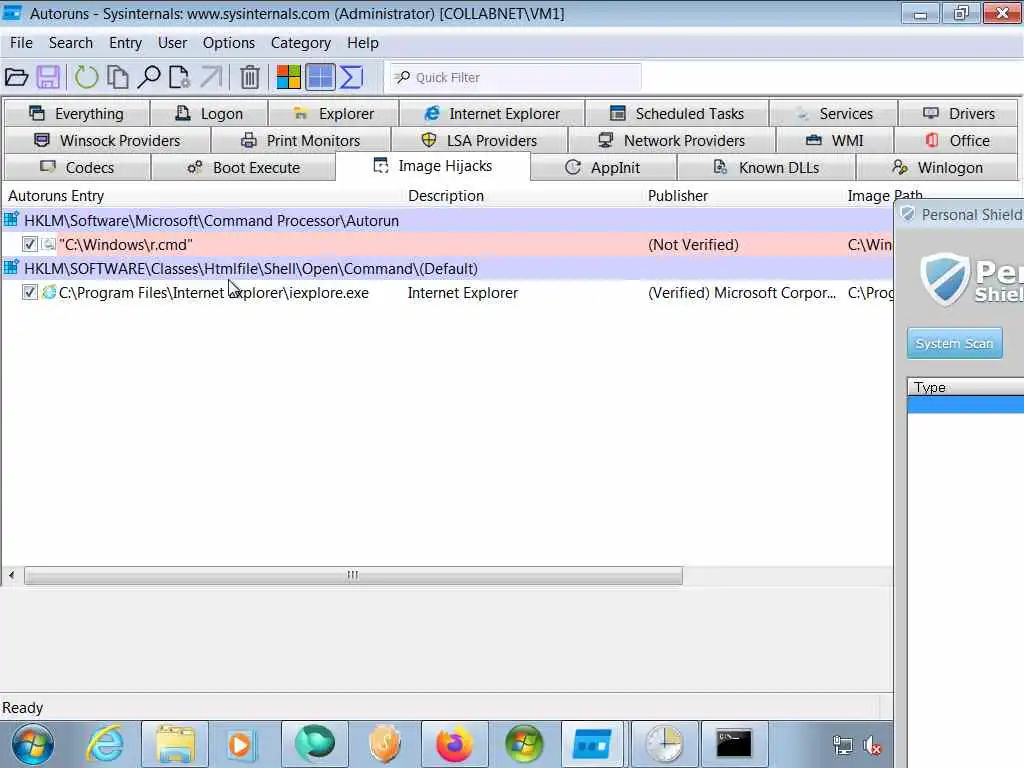Click the horizontal scrollbar left arrow
Viewport: 1024px width, 768px height.
12,575
